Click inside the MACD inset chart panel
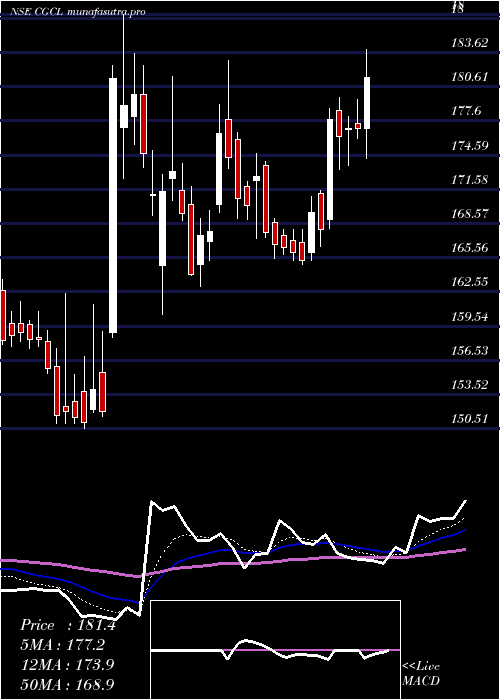 [275, 650]
